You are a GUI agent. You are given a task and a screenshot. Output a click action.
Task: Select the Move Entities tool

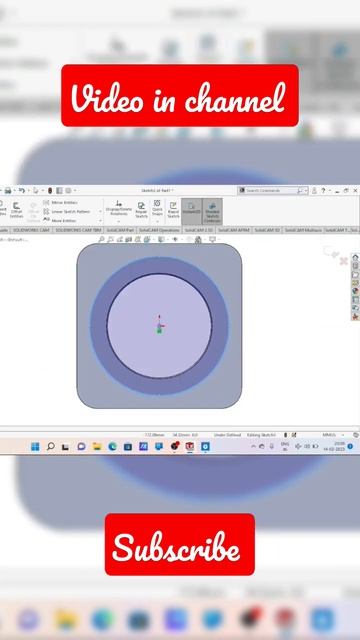coord(60,220)
